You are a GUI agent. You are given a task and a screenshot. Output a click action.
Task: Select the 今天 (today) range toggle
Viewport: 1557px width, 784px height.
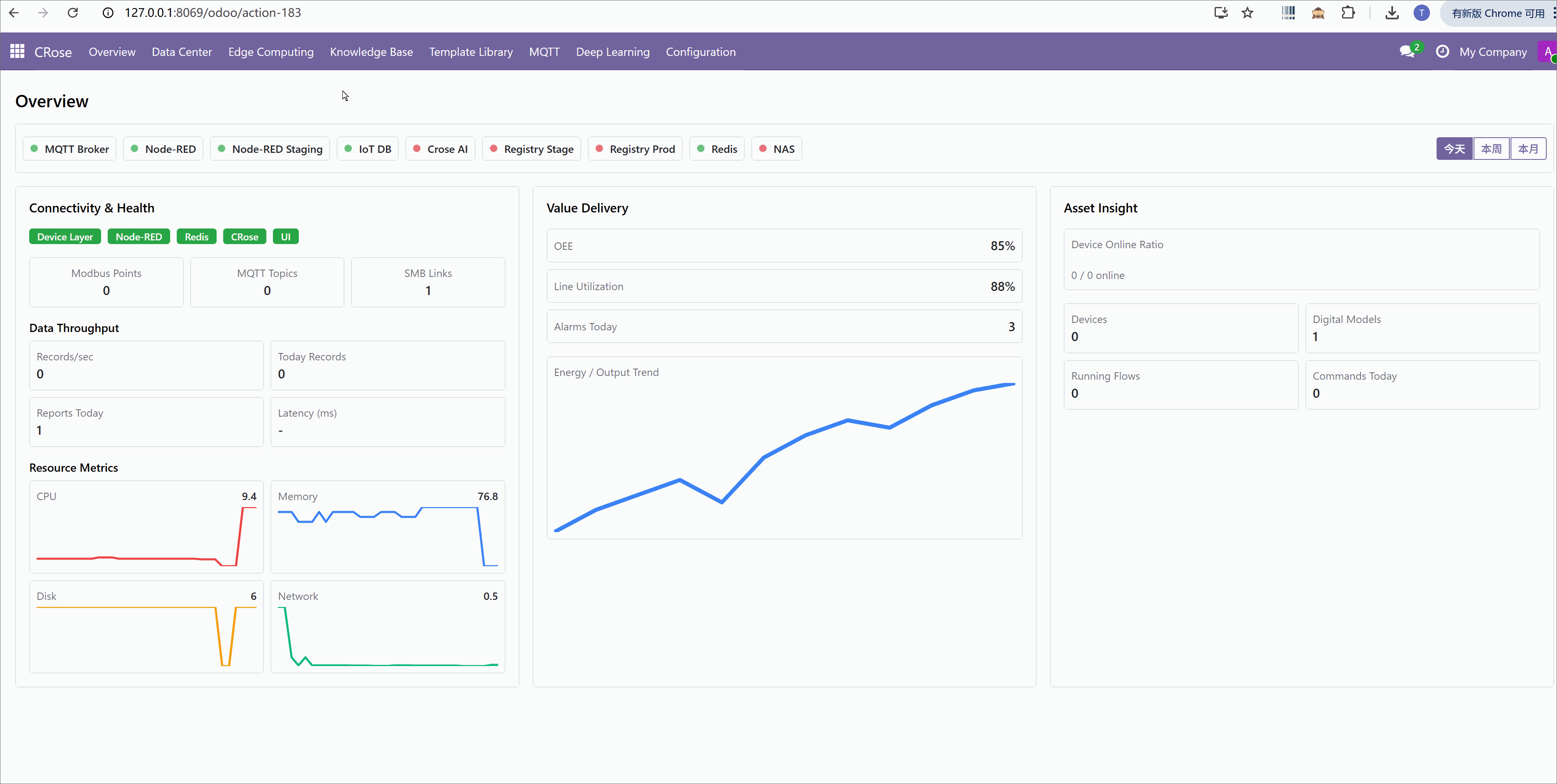[1454, 149]
